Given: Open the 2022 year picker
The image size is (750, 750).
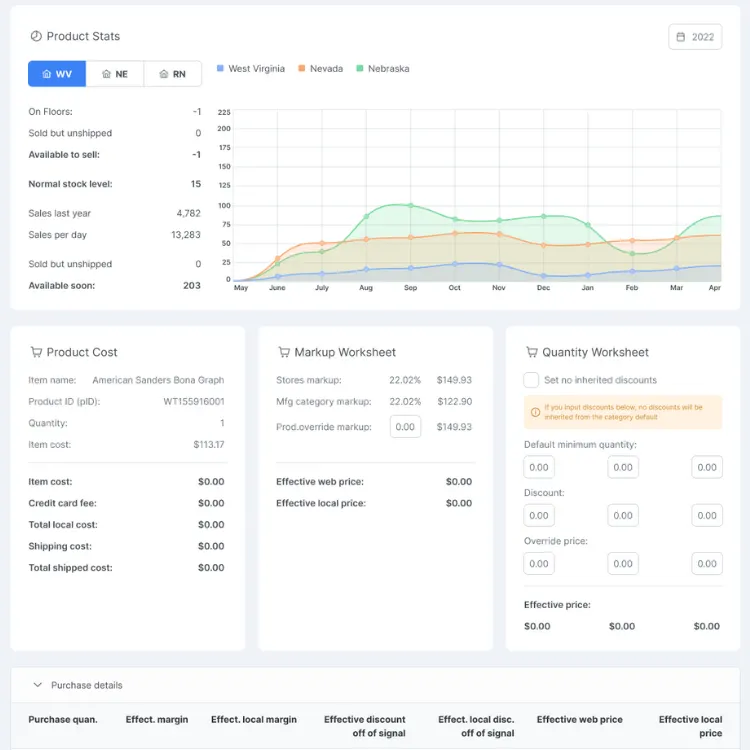Looking at the screenshot, I should (695, 37).
